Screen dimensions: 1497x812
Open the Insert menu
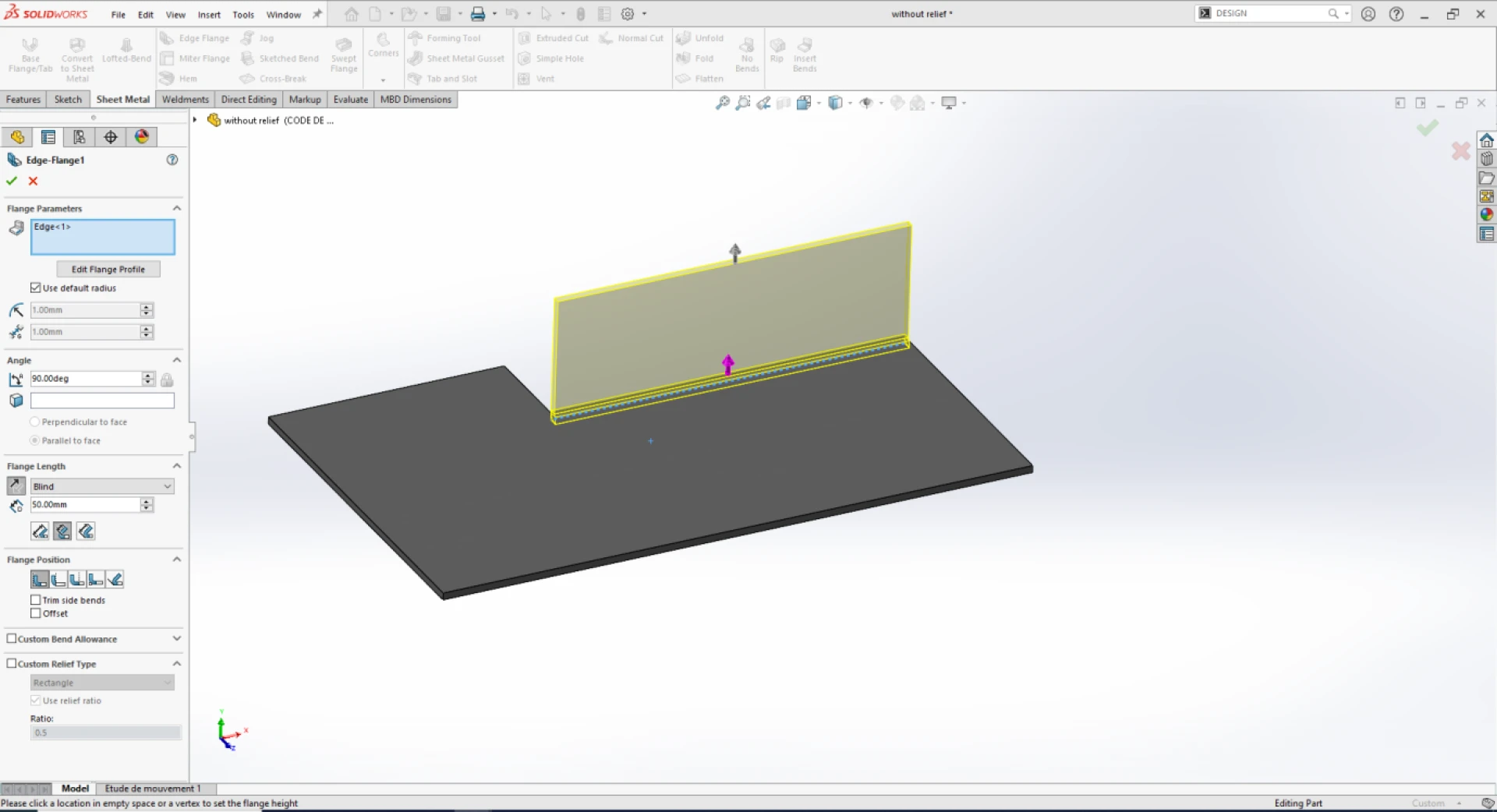click(209, 14)
